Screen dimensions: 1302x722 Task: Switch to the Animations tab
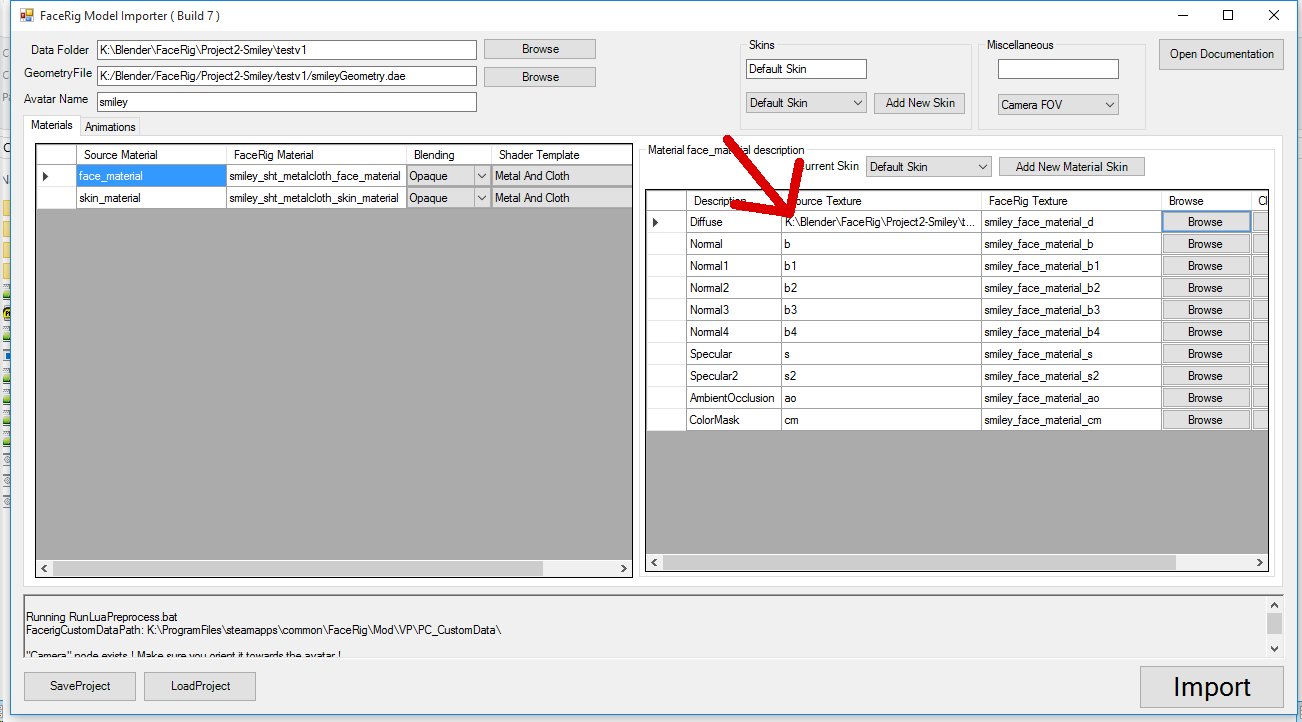110,127
